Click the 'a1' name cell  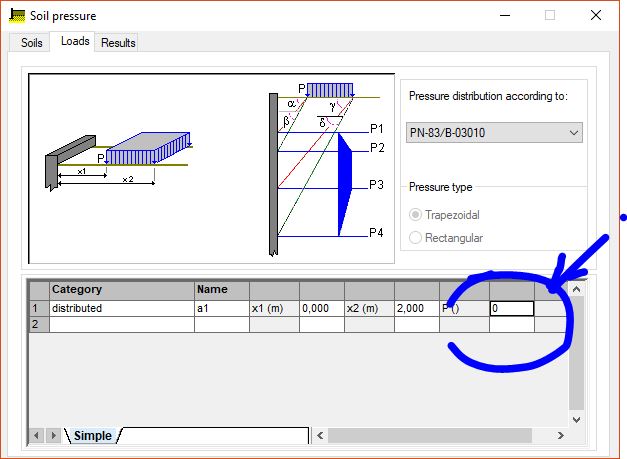click(222, 308)
